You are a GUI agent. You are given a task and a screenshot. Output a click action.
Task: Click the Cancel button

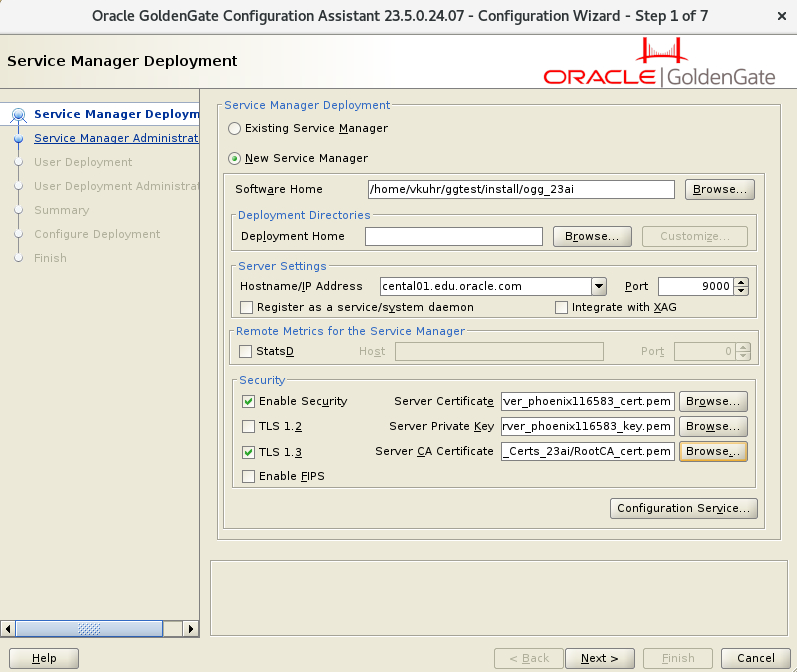(756, 658)
